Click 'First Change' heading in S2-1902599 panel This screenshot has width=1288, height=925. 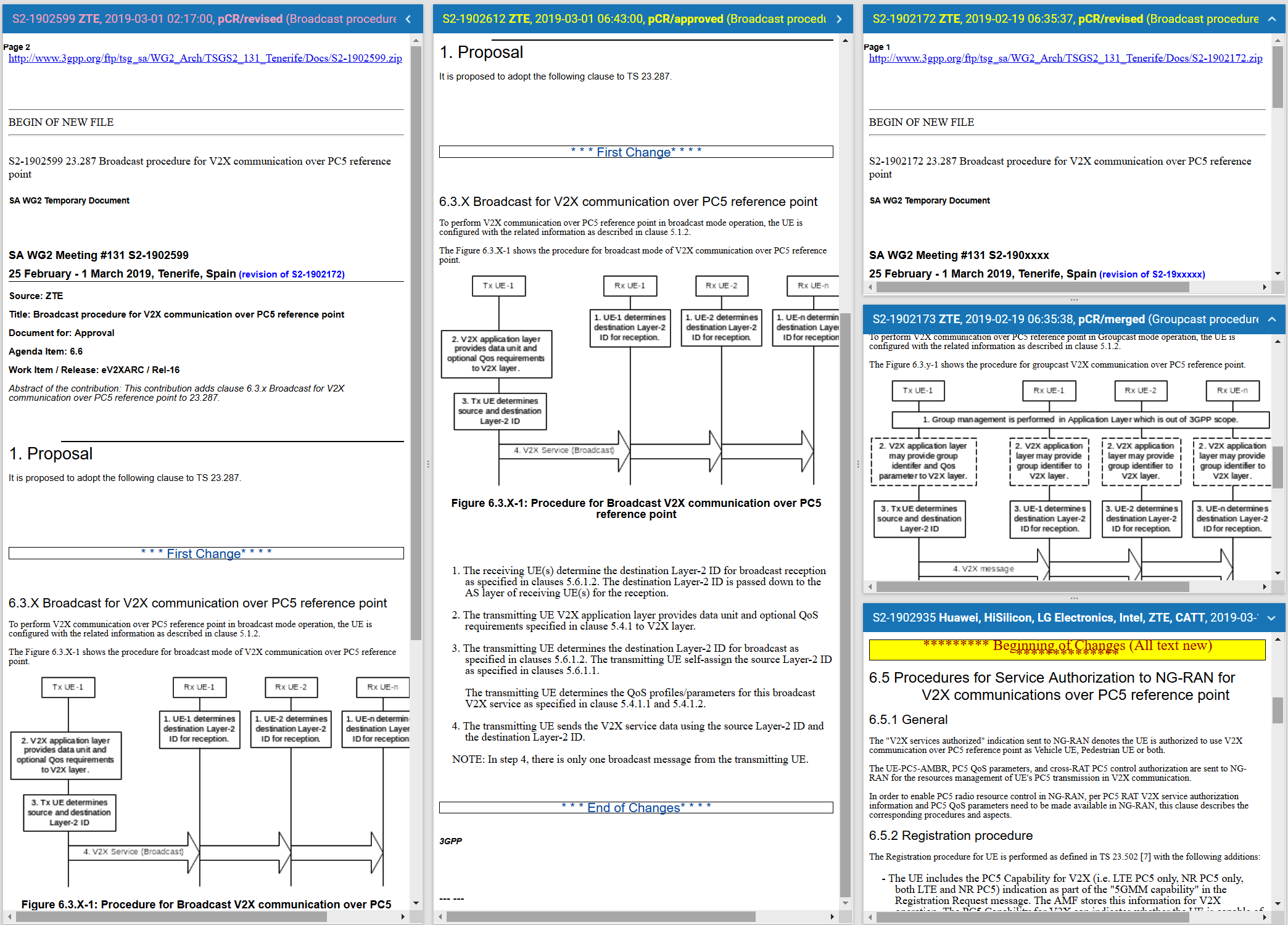[x=206, y=553]
